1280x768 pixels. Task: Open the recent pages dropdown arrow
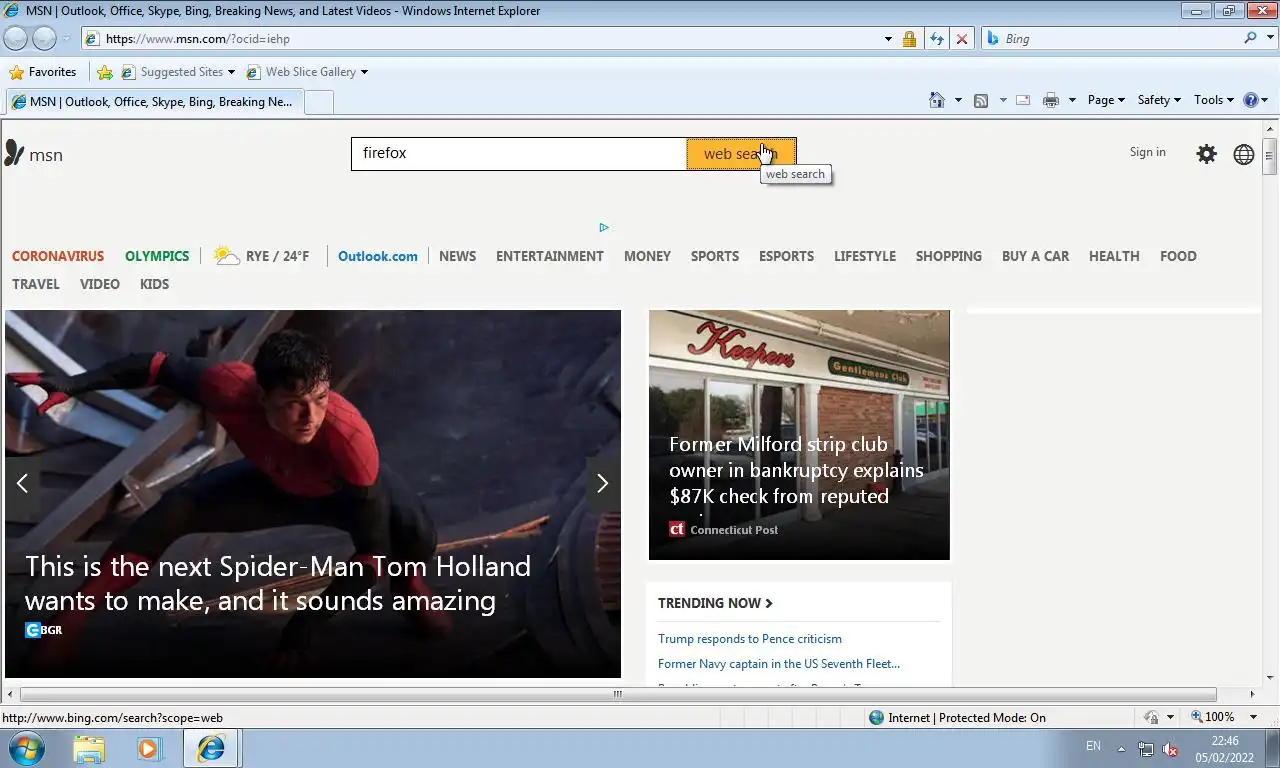[66, 39]
